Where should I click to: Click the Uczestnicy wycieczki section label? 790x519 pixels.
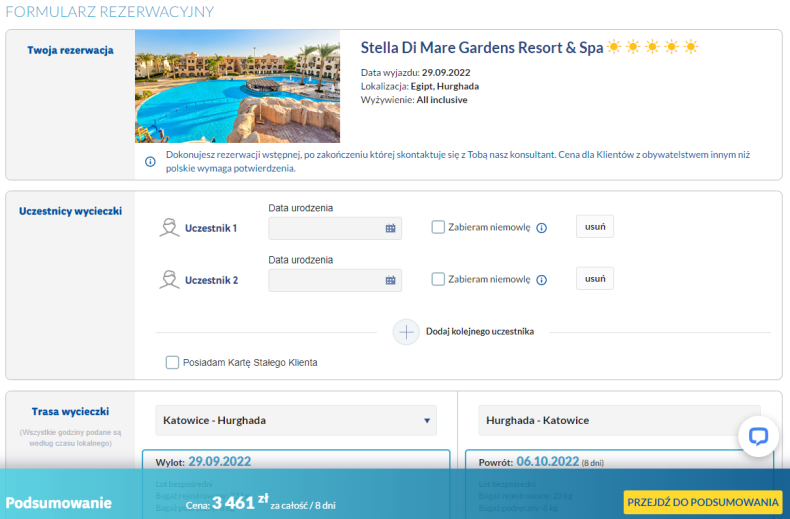(x=71, y=211)
